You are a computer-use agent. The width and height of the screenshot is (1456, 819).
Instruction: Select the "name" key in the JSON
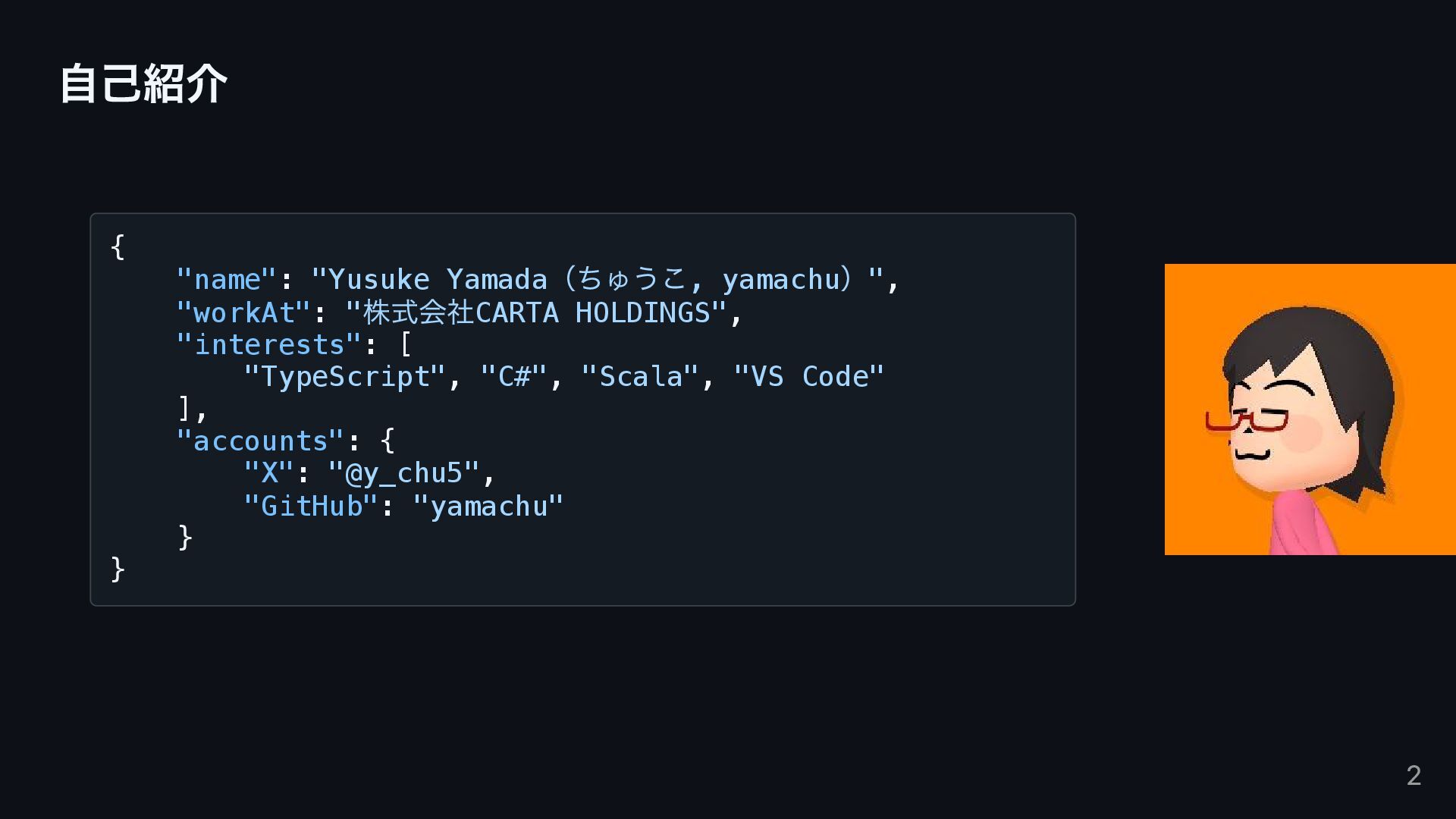point(226,280)
